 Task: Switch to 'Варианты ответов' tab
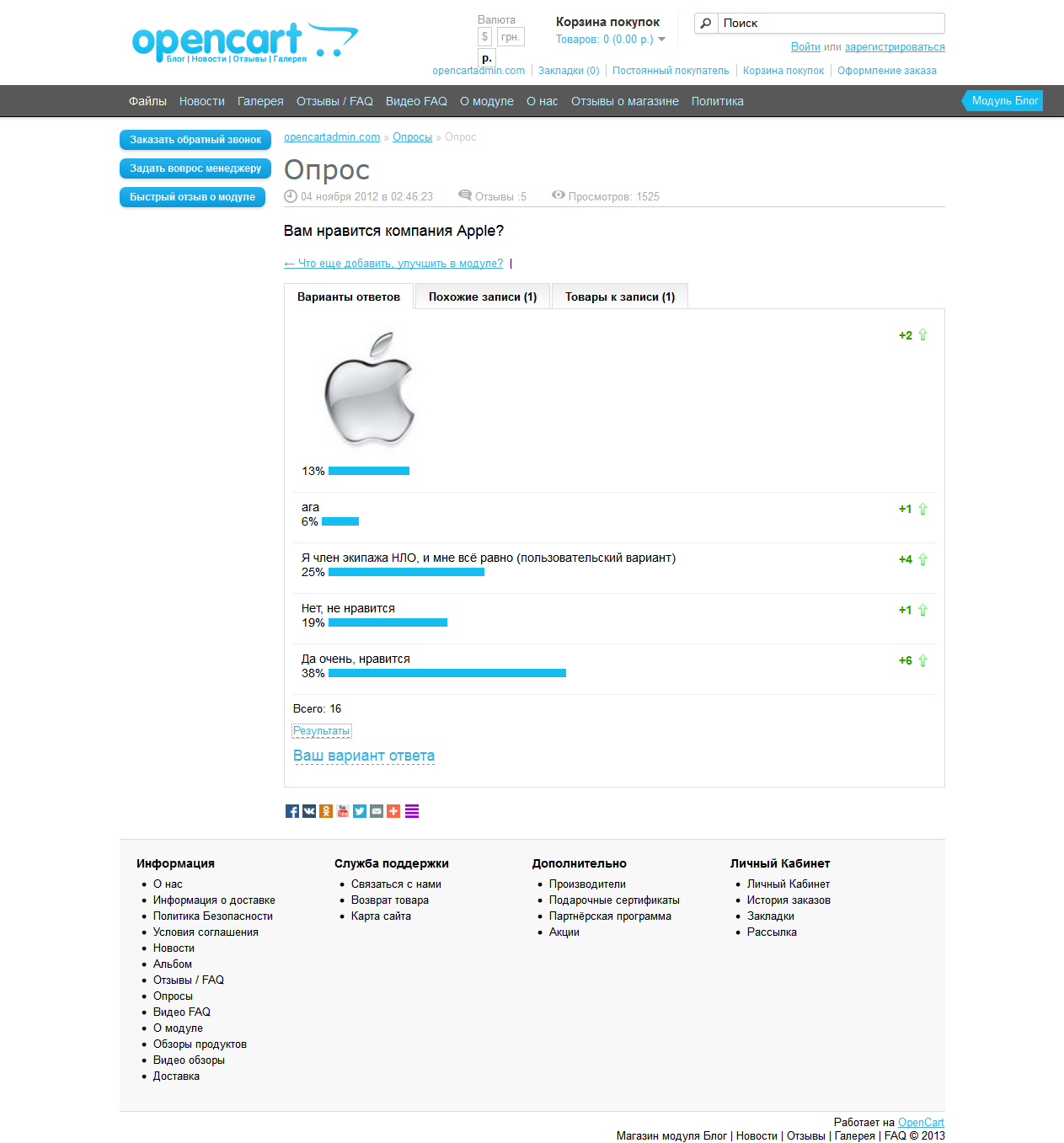click(x=349, y=296)
